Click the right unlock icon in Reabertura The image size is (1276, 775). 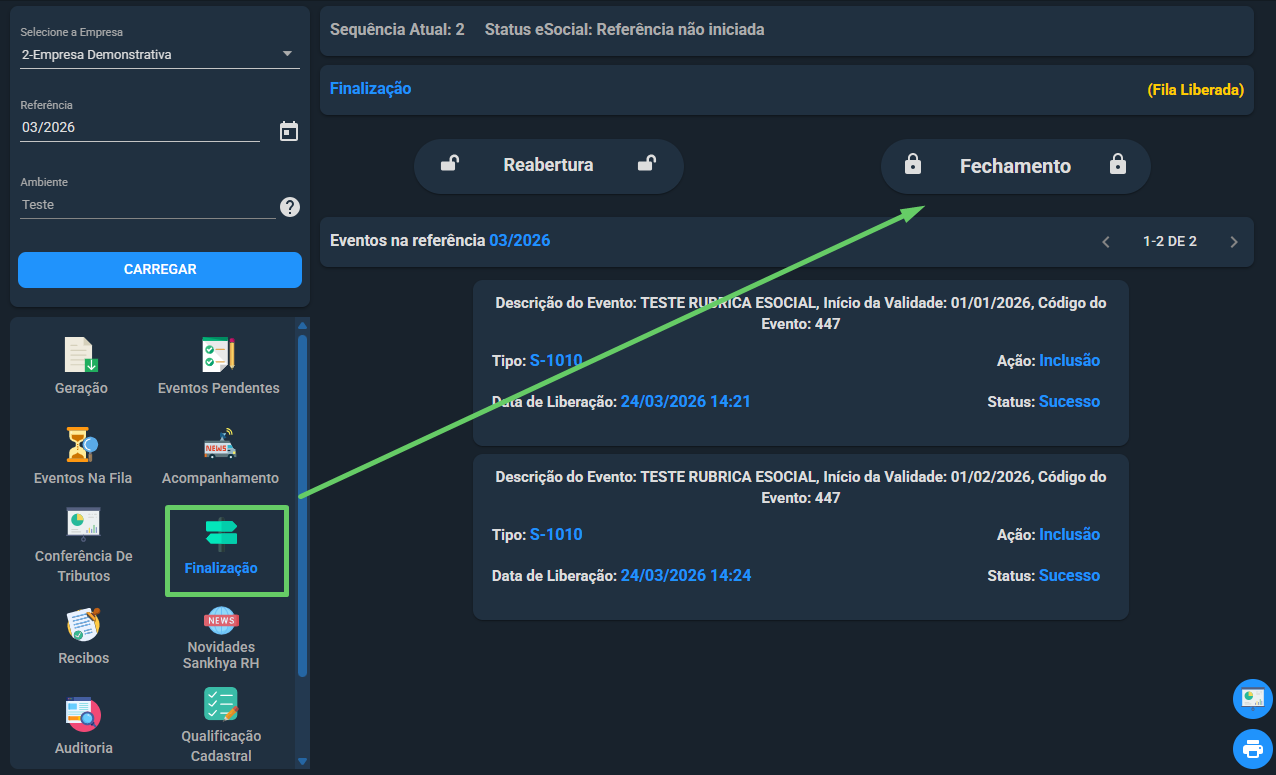click(x=647, y=164)
